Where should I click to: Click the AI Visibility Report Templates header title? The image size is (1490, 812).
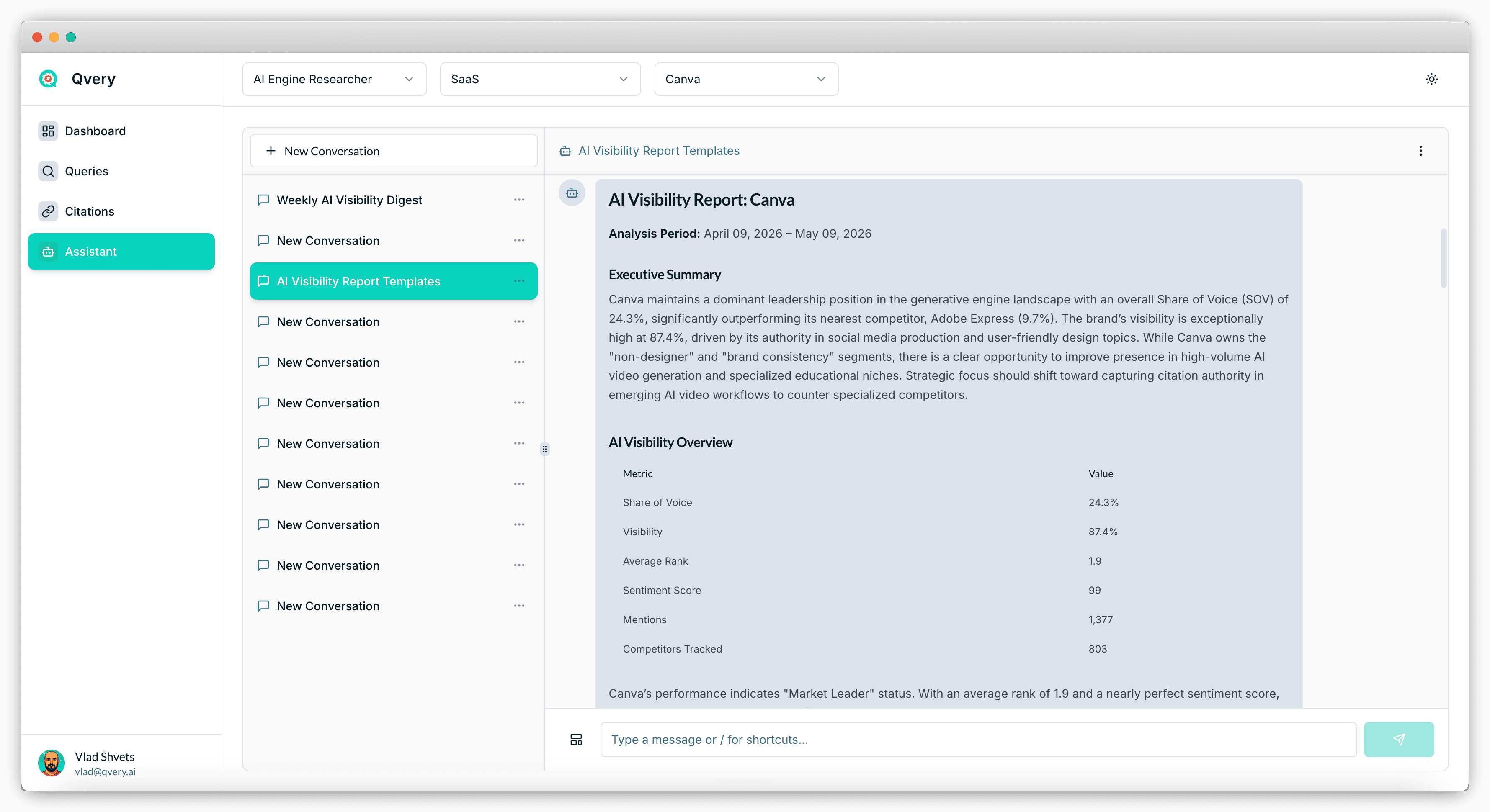tap(659, 151)
